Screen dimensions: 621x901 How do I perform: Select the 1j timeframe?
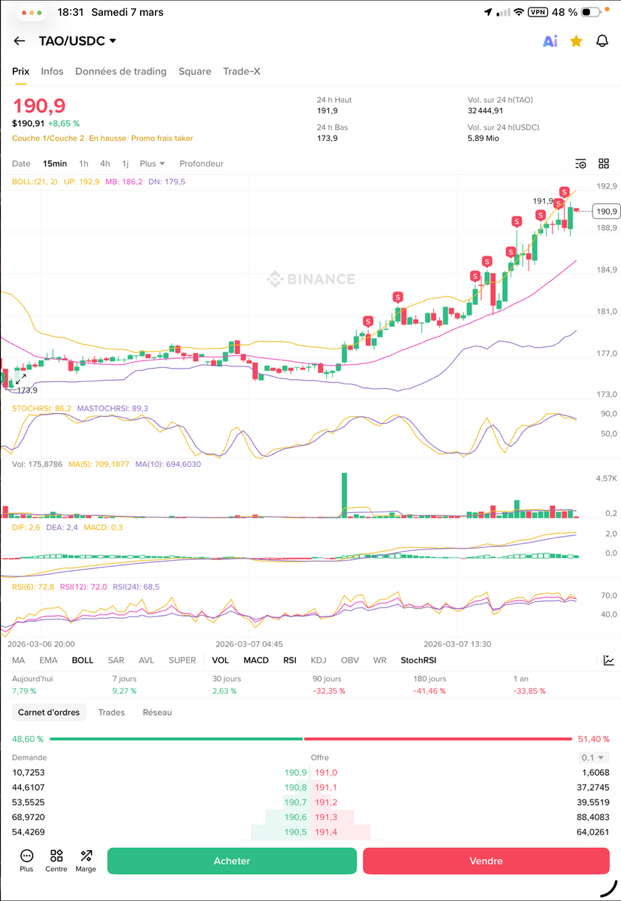(x=125, y=164)
